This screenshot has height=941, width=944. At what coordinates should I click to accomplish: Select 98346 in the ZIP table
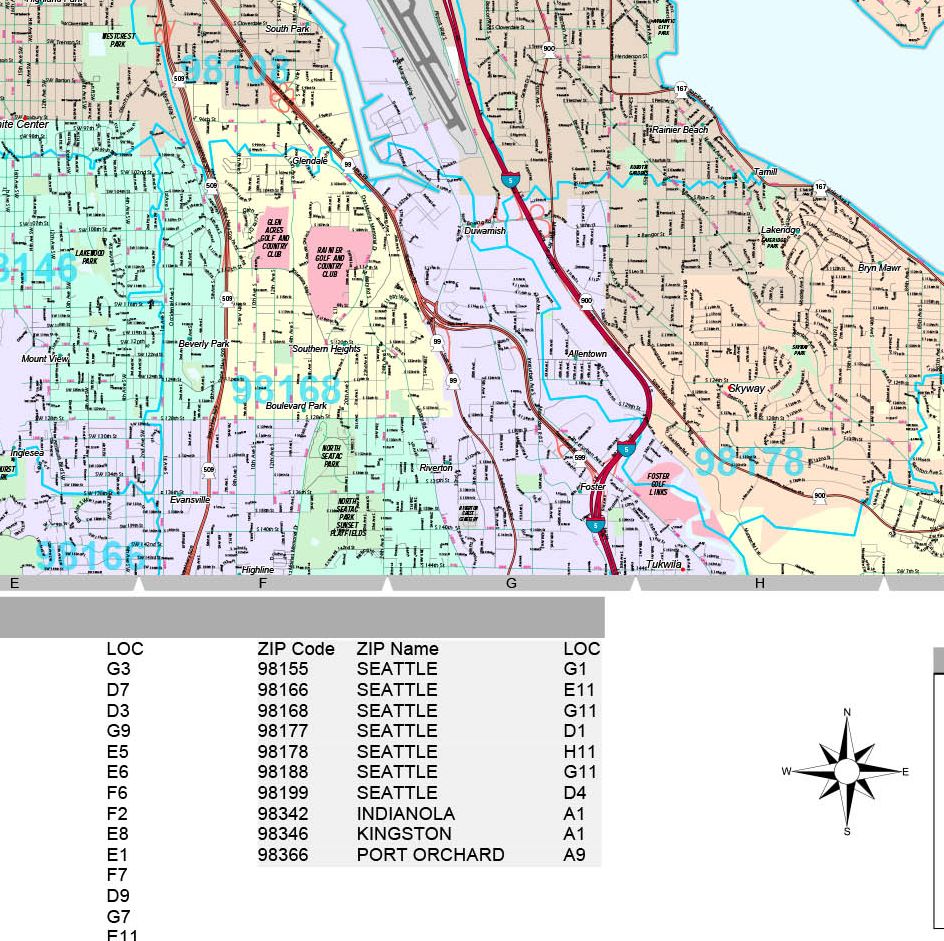283,834
